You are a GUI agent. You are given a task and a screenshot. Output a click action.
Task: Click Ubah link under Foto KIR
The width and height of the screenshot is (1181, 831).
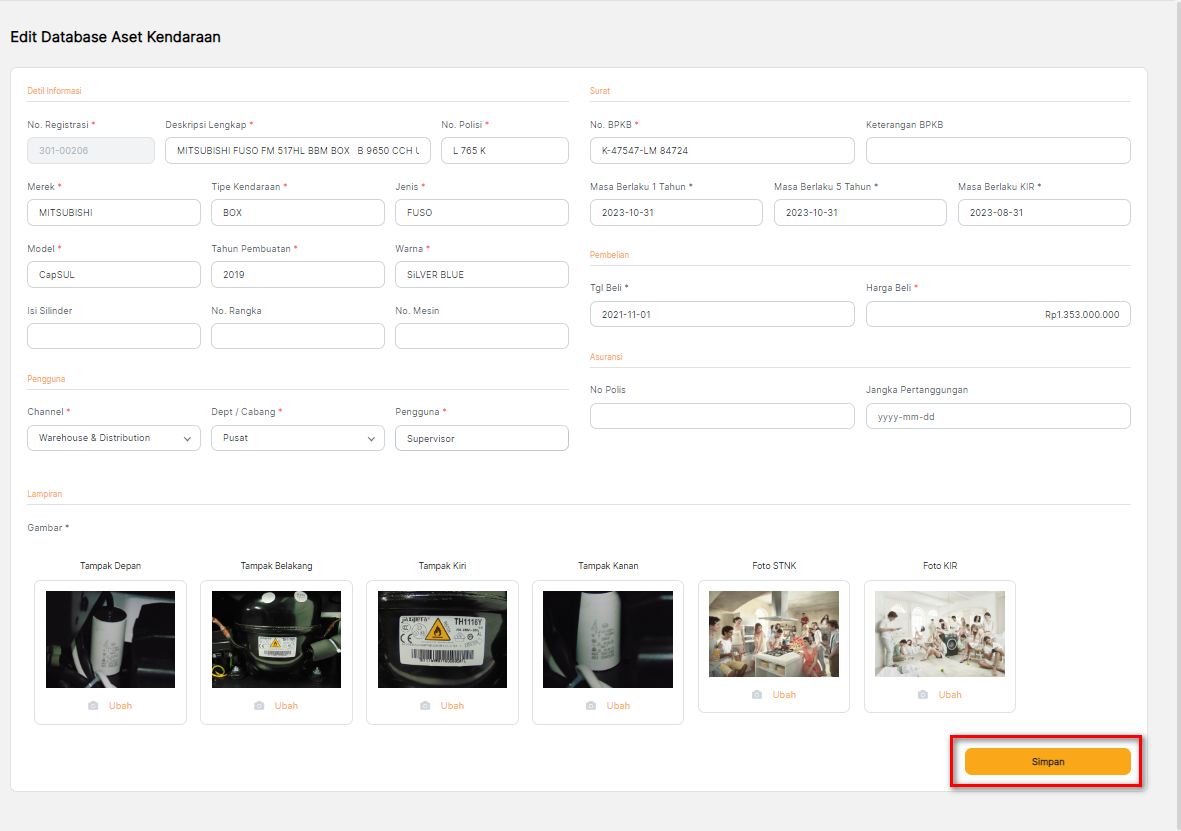[x=950, y=695]
